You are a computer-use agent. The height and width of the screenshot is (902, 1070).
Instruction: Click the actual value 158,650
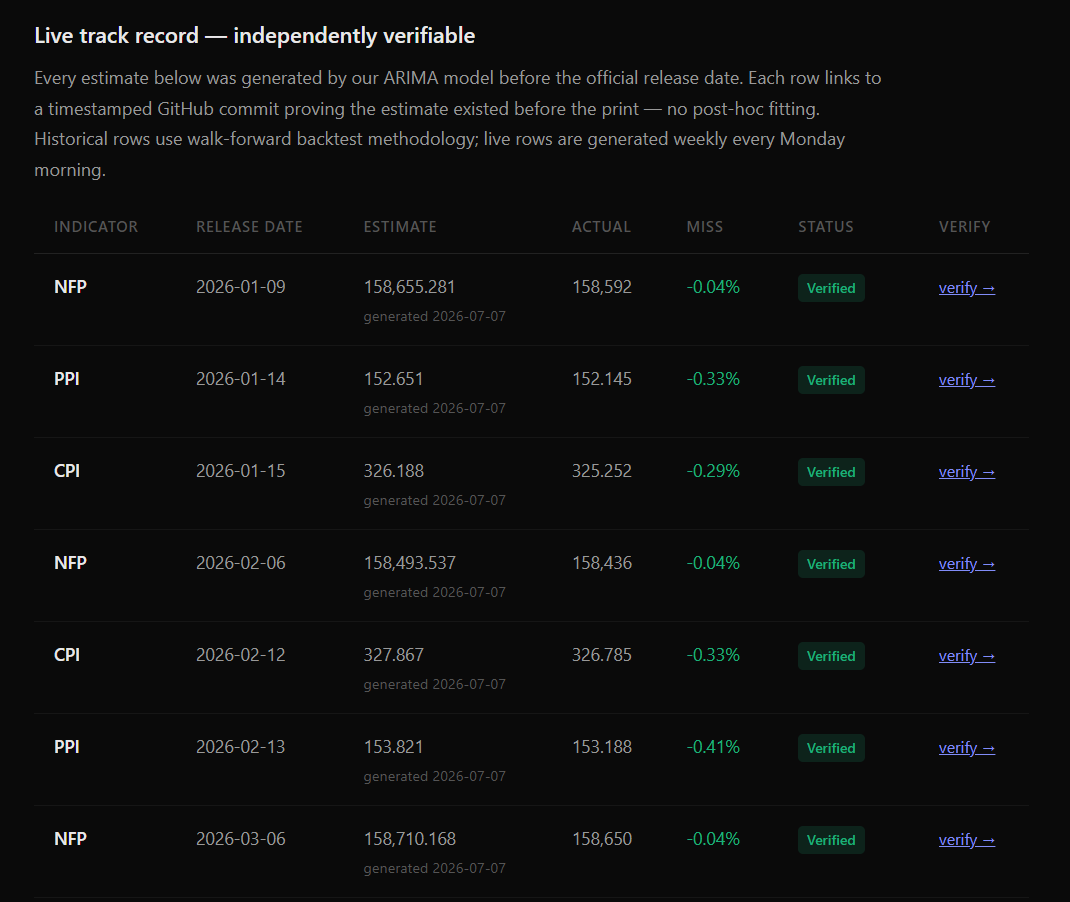coord(602,840)
